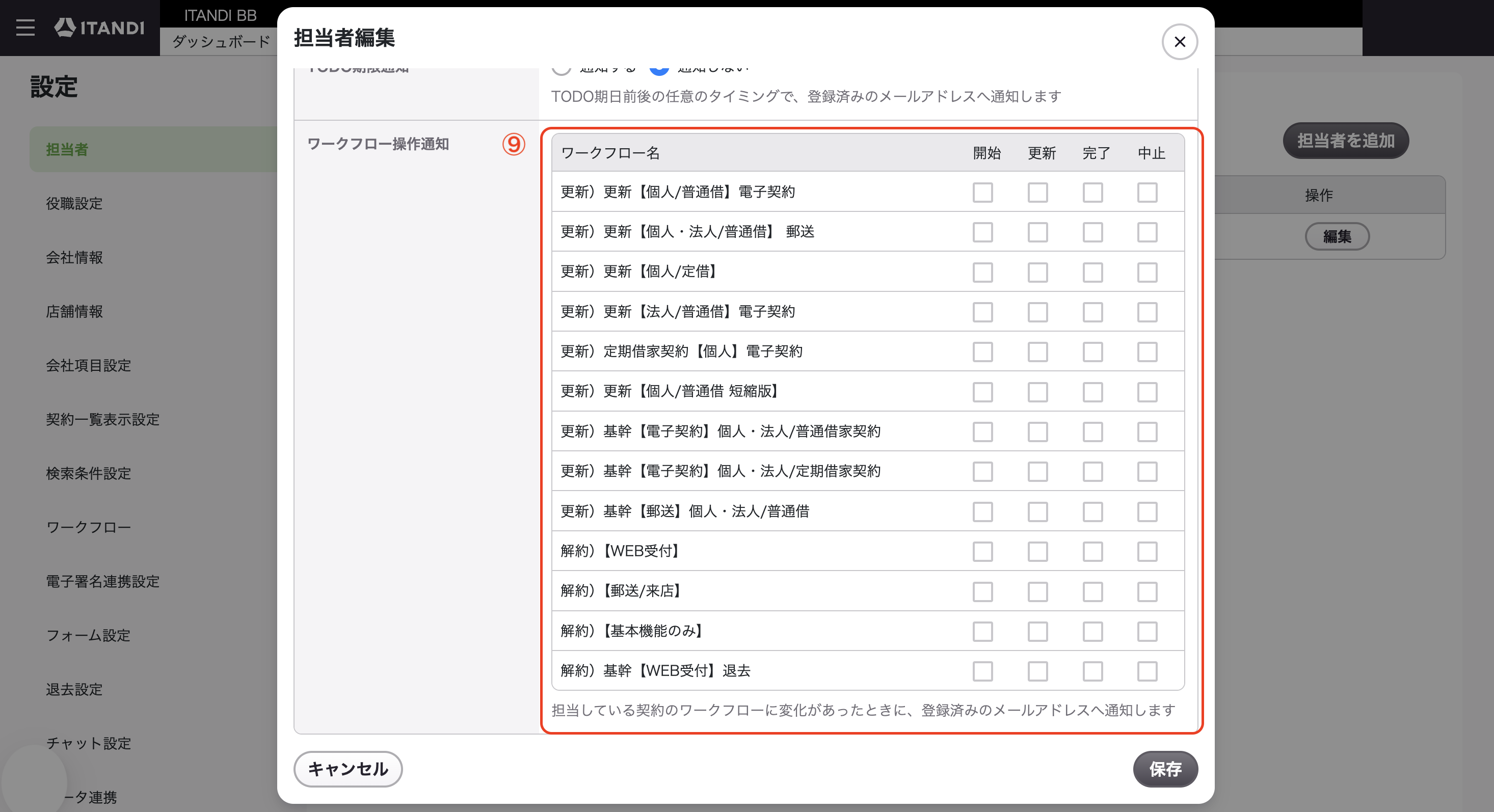Select 担当者 in settings sidebar
The image size is (1494, 812).
tap(154, 149)
